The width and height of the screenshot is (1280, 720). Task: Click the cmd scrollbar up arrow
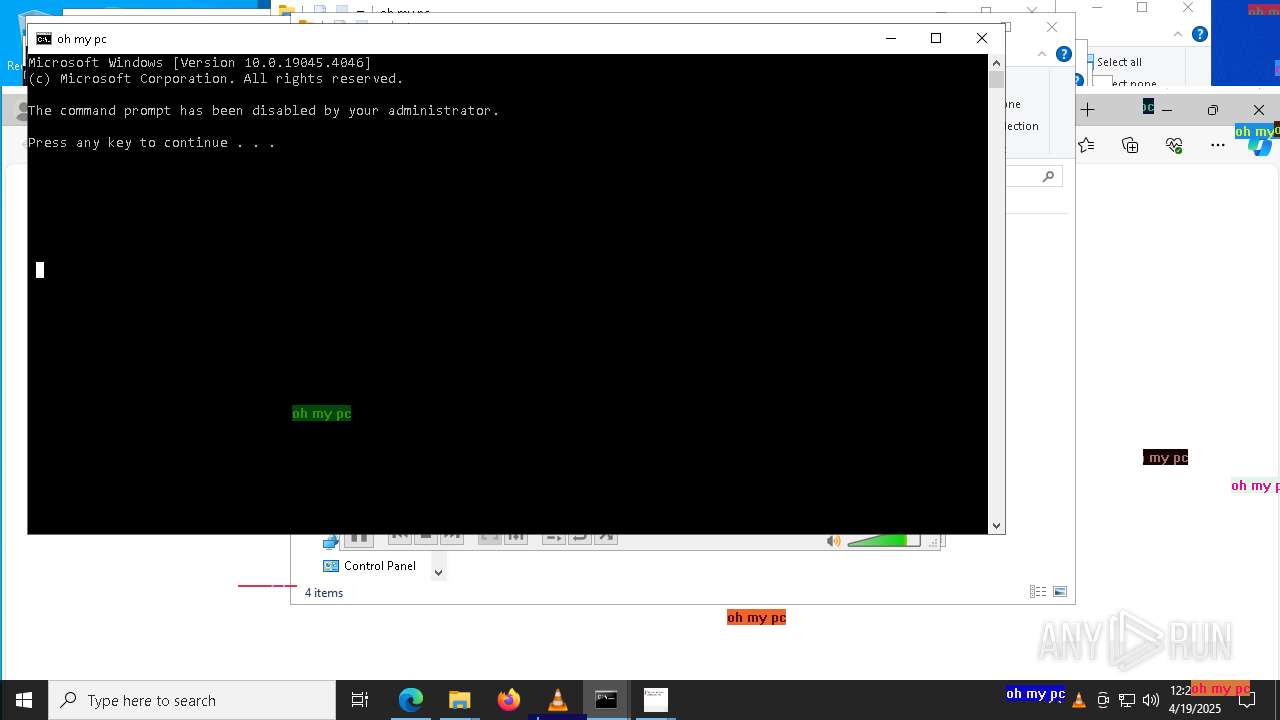(996, 63)
